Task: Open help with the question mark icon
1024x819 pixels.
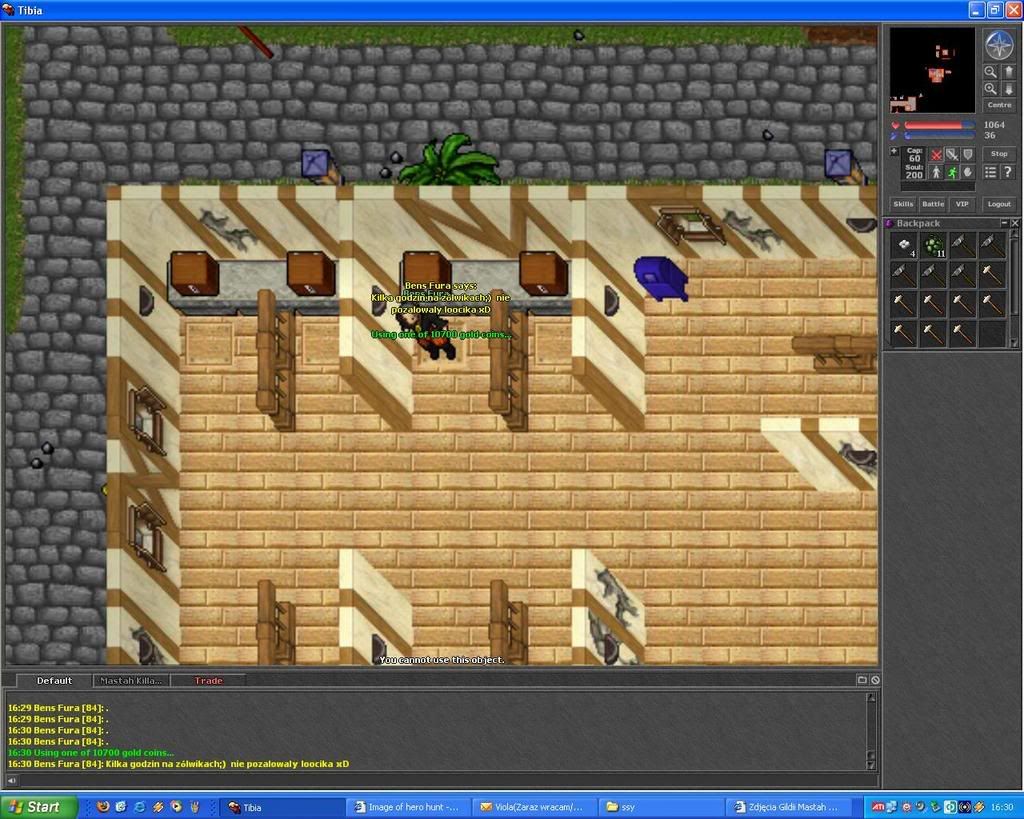Action: (1008, 172)
